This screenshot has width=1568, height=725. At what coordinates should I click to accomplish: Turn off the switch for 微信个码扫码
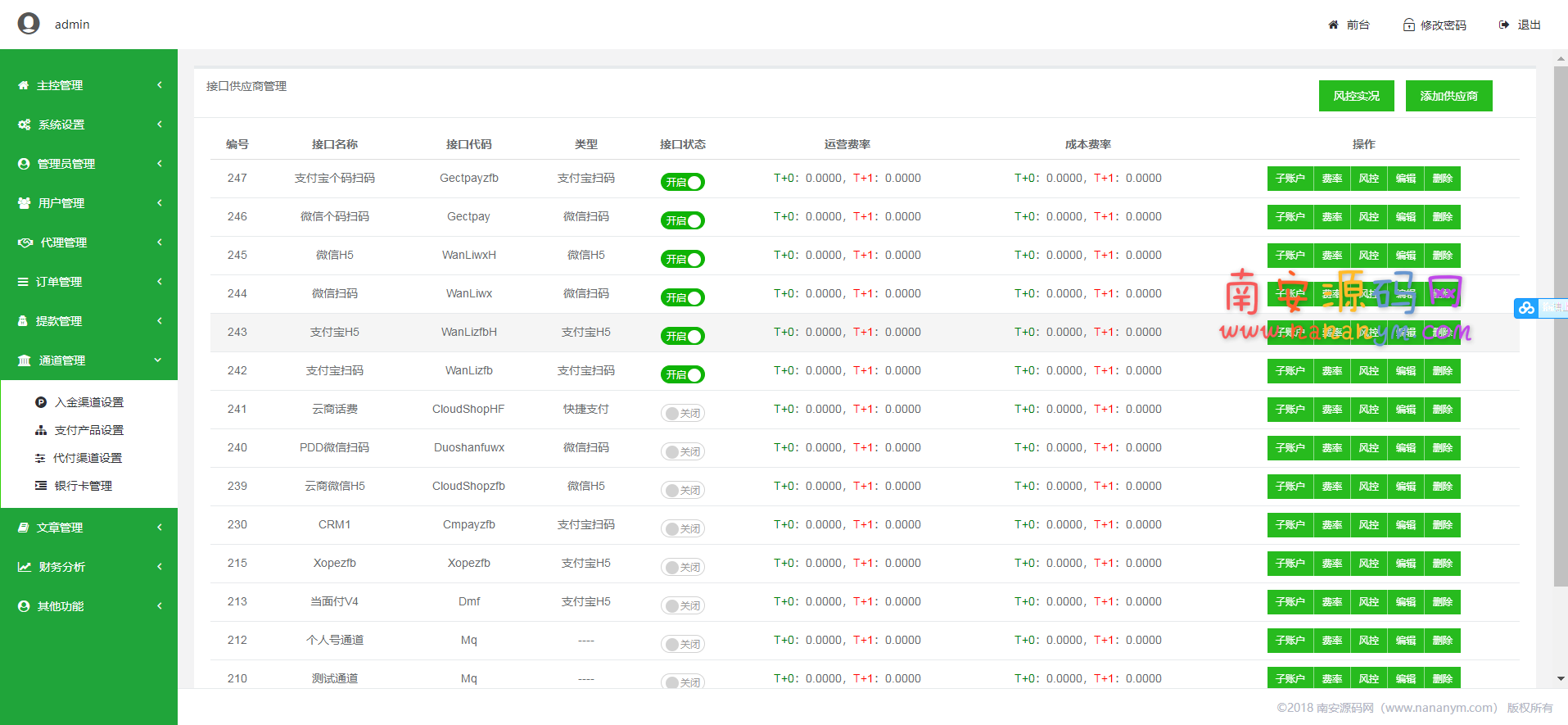(x=683, y=220)
